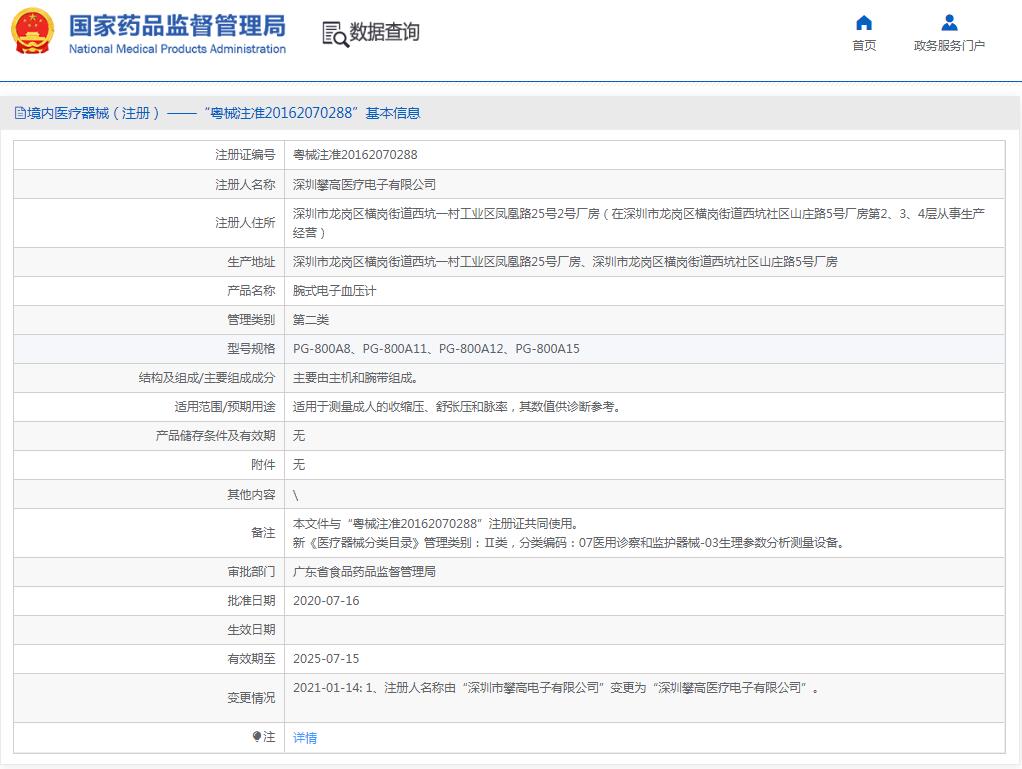Viewport: 1022px width, 769px height.
Task: Click the document icon before 境内医疗器械
Action: click(19, 113)
